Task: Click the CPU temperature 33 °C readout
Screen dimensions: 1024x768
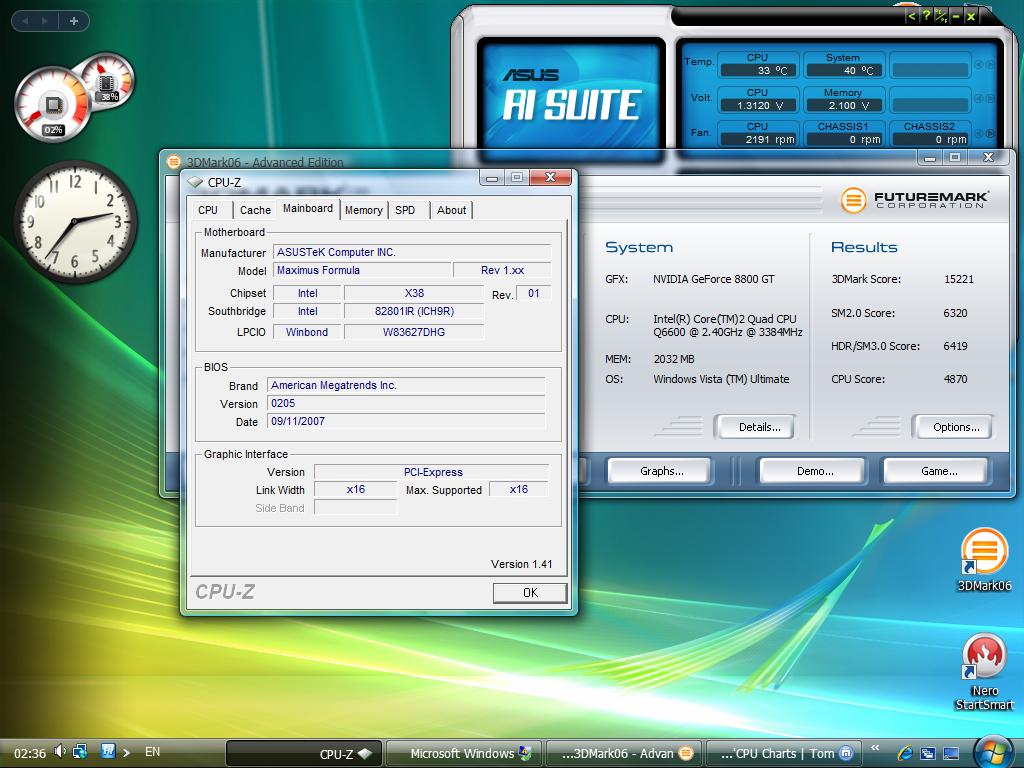Action: [x=758, y=71]
